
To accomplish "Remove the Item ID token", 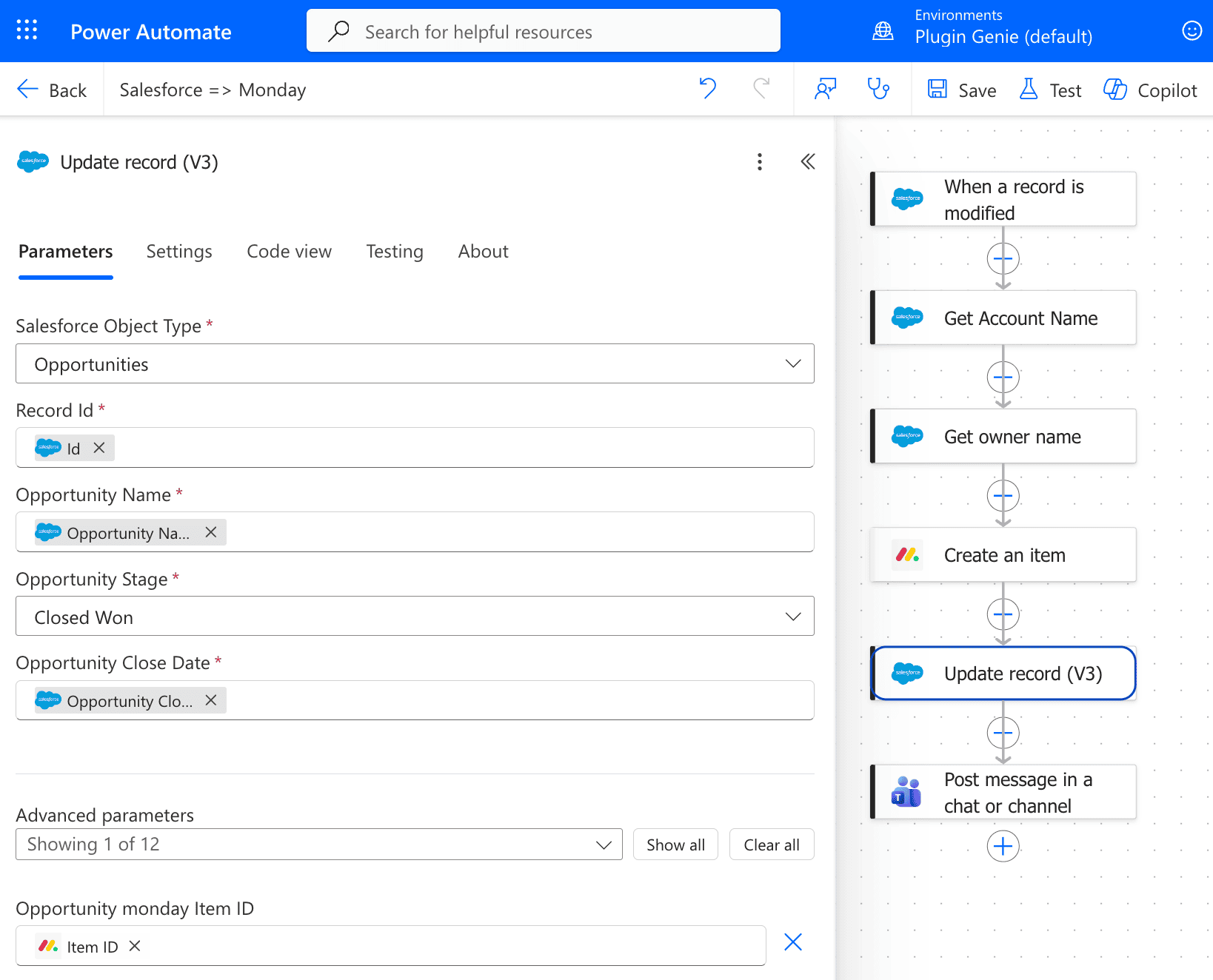I will tap(135, 946).
